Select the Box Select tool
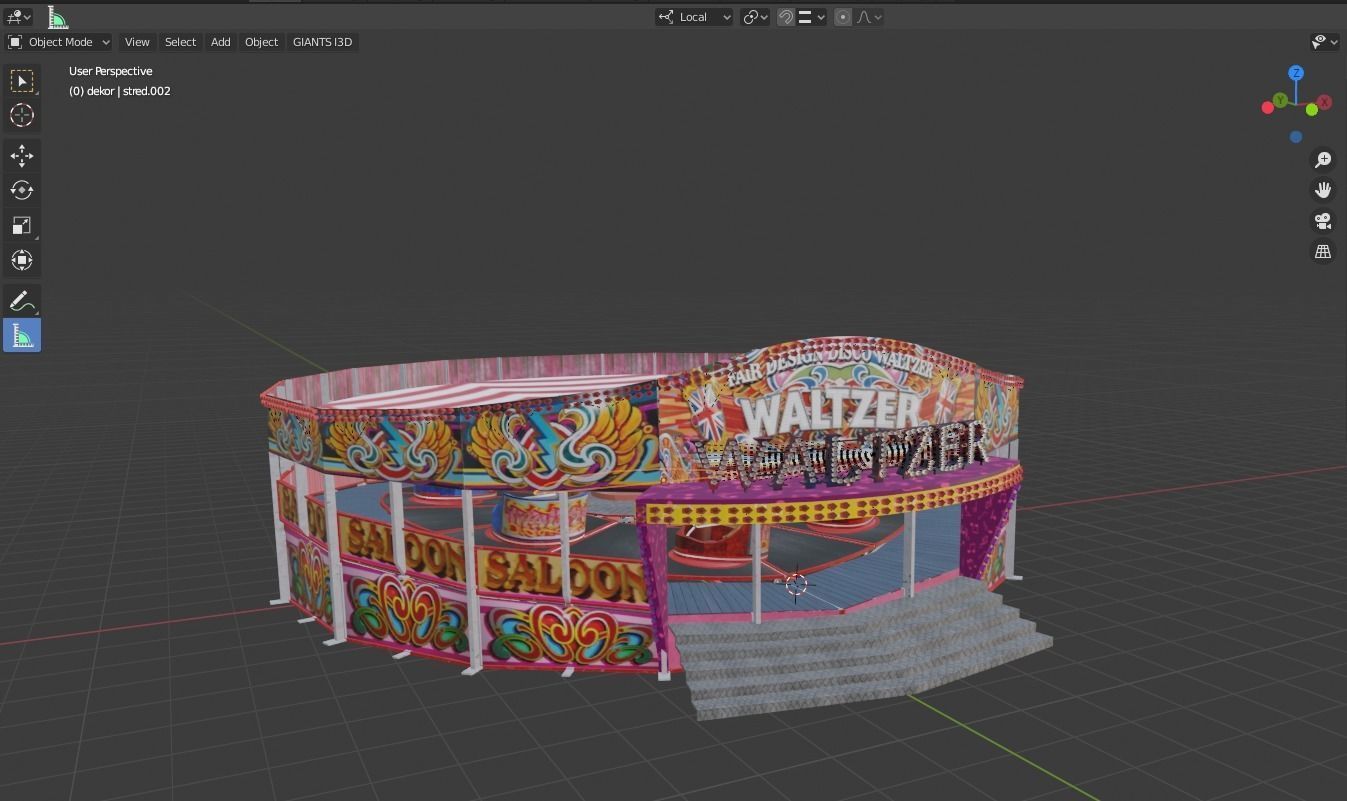The width and height of the screenshot is (1347, 801). 22,81
